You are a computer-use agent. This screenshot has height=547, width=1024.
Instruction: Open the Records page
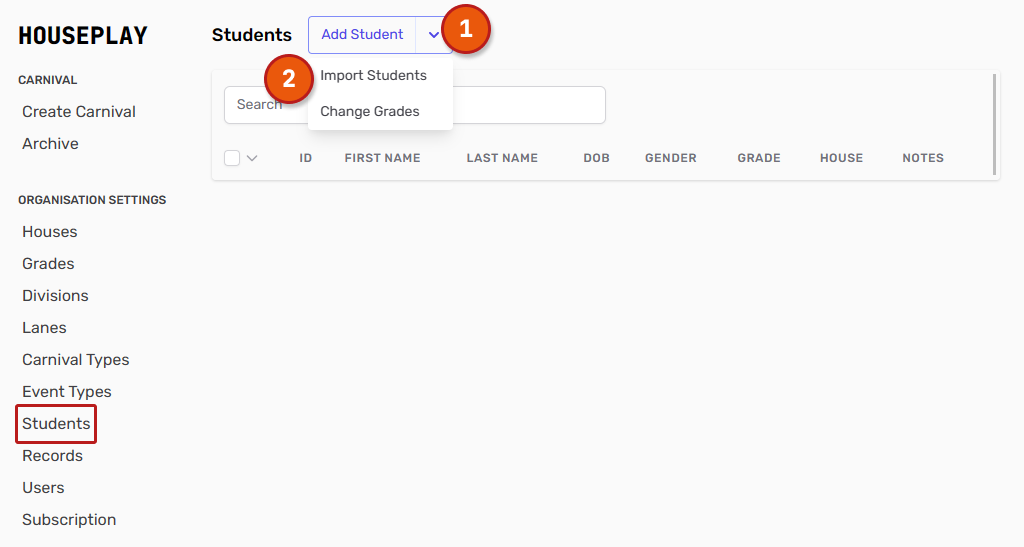52,456
